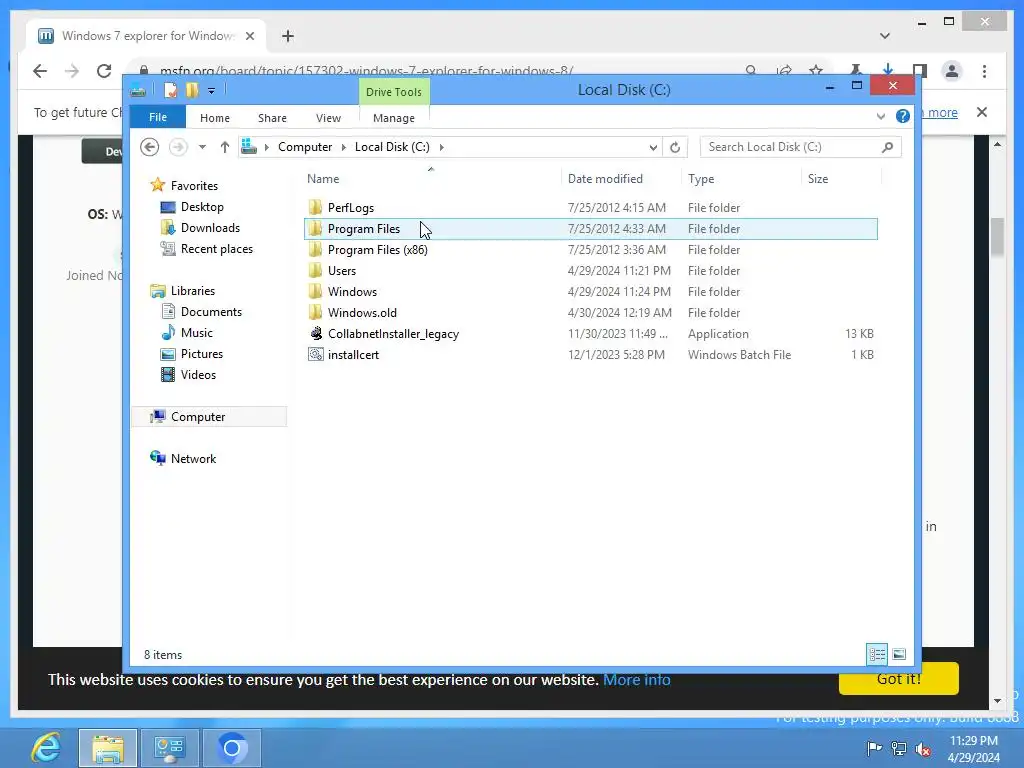Expand the ribbon with the chevron

[x=881, y=116]
